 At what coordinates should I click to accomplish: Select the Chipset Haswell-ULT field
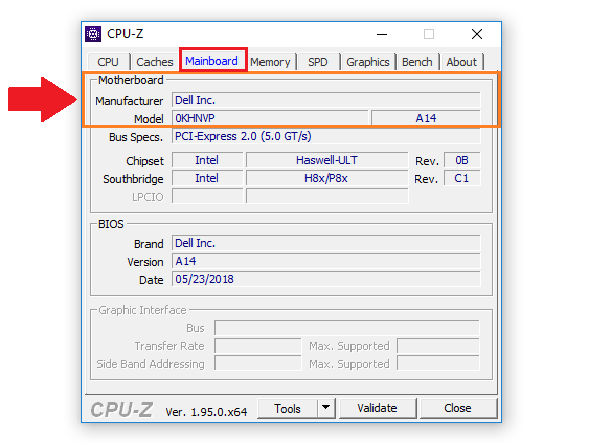tap(327, 160)
